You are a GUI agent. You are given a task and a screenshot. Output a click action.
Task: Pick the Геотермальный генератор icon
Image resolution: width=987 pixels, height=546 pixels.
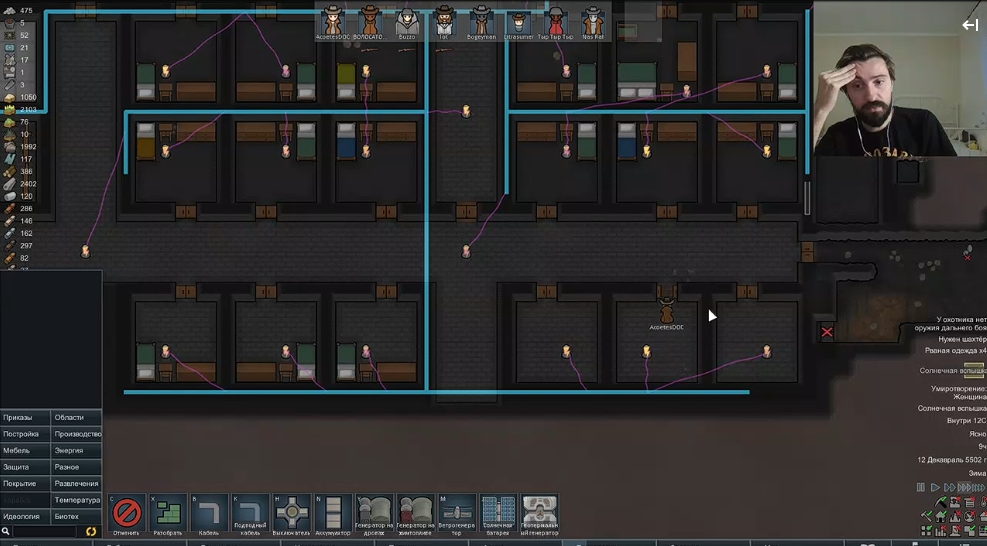pos(539,513)
